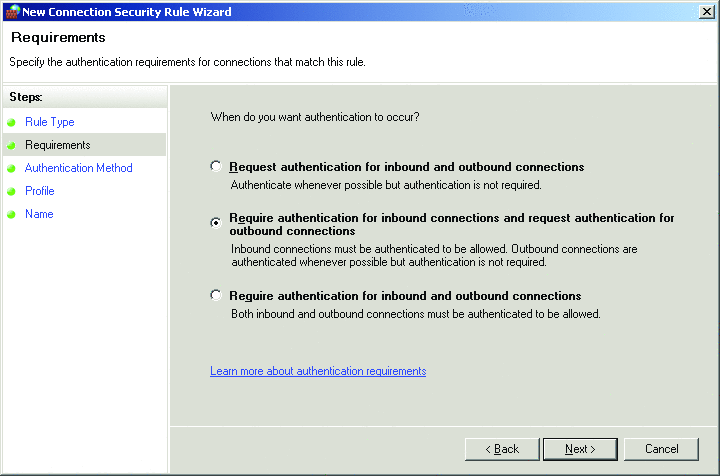Viewport: 720px width, 476px height.
Task: Proceed with the Next button
Action: (582, 449)
